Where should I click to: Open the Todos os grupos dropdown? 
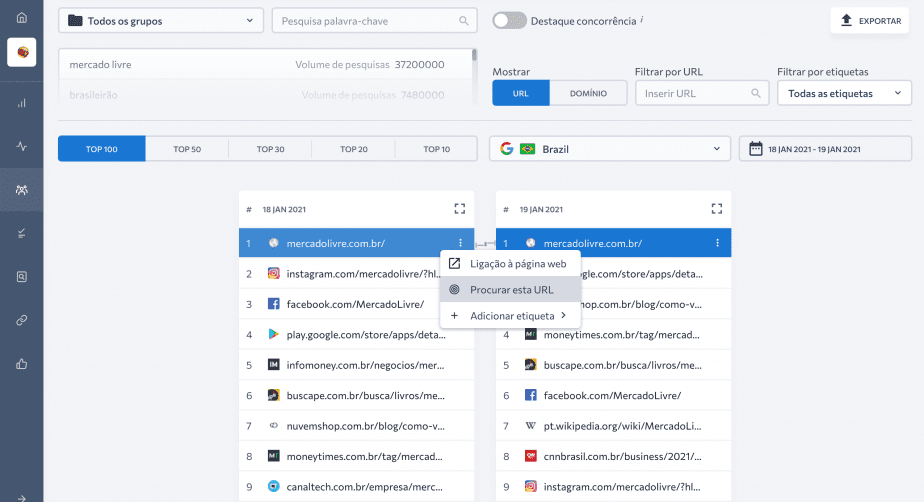(x=161, y=21)
